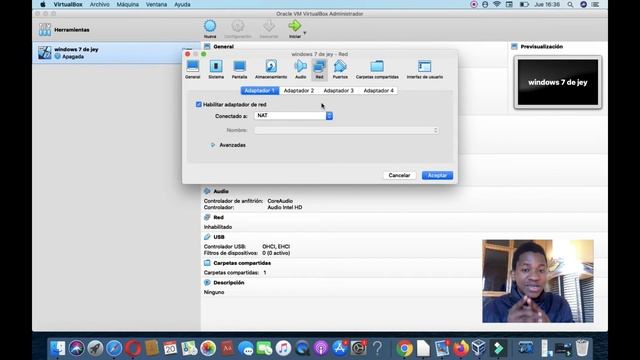Screen dimensions: 640x360
Task: Click the Descartar toolbar icon
Action: coord(269,29)
